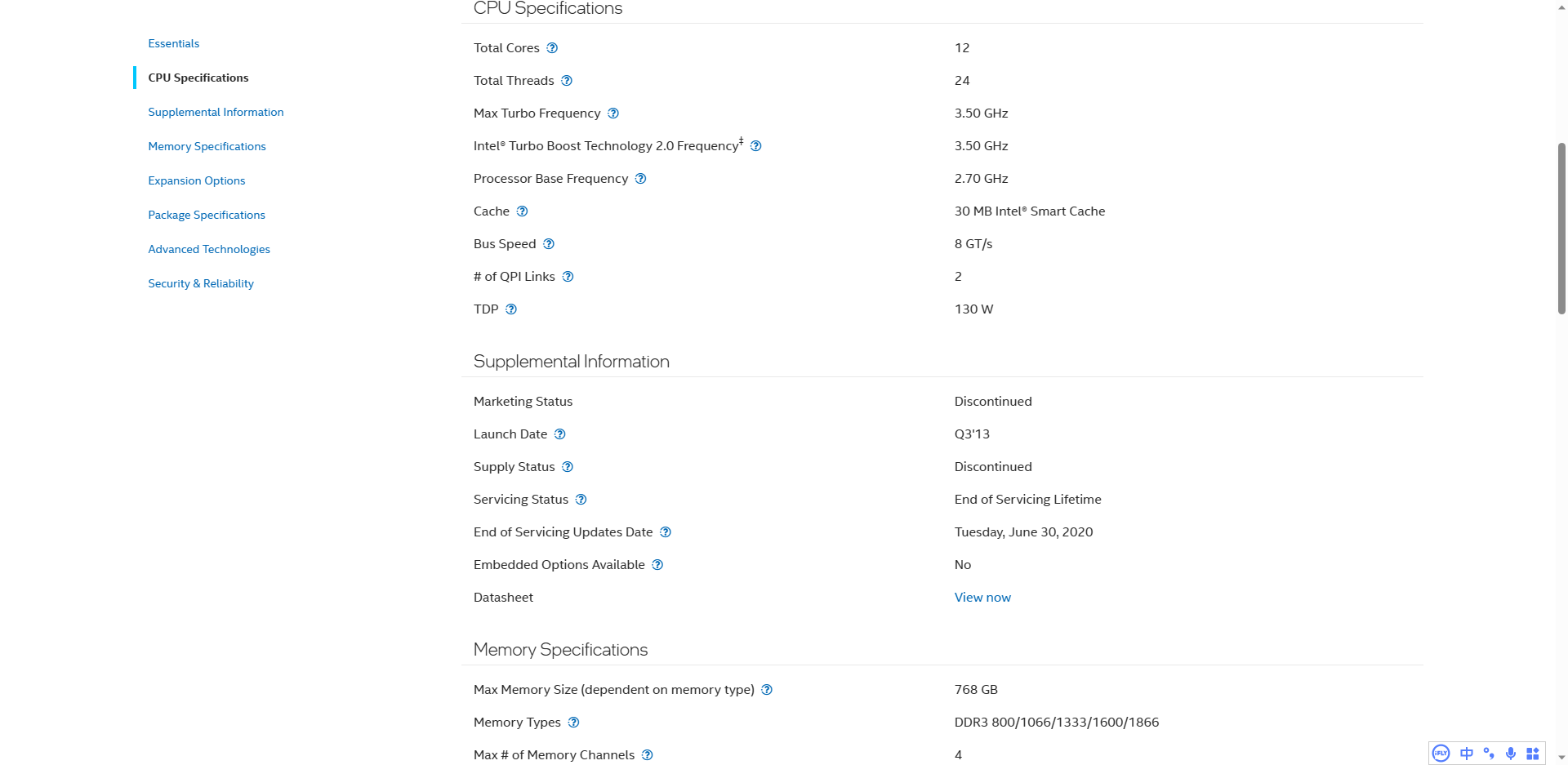Image resolution: width=1568 pixels, height=765 pixels.
Task: Click the microphone icon in the input toolbar
Action: pos(1511,754)
